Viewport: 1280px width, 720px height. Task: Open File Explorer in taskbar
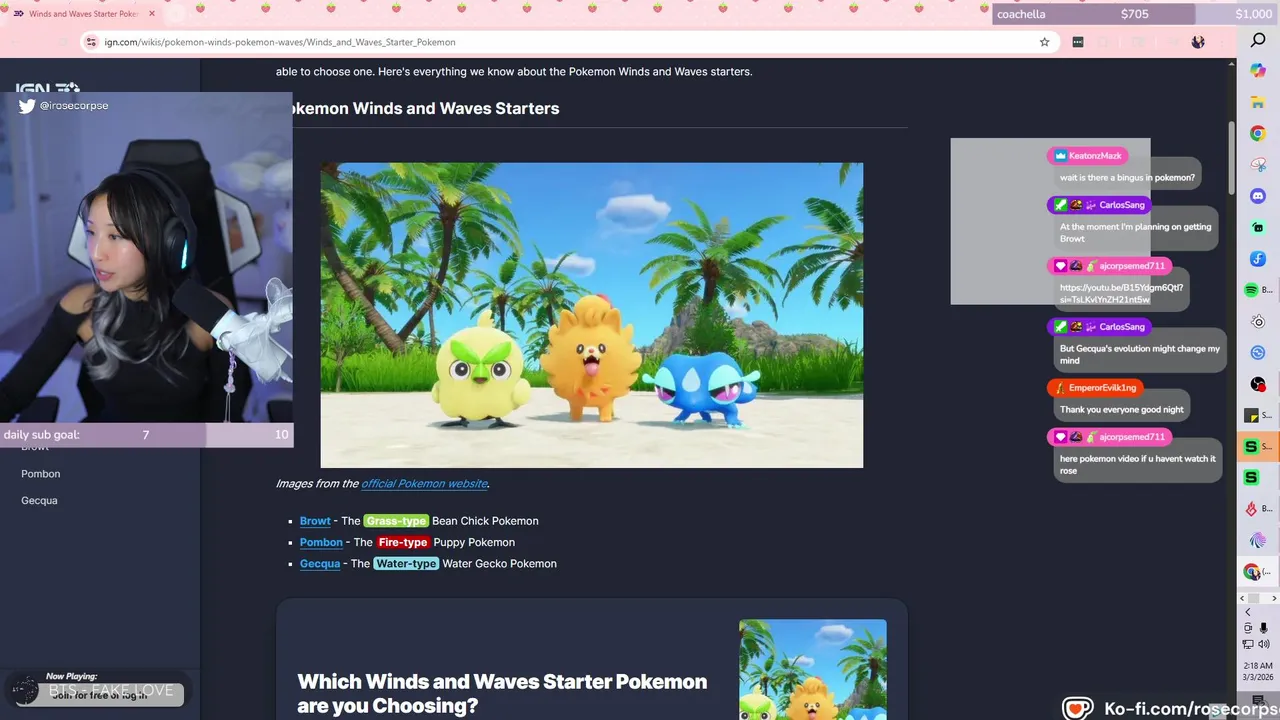tap(1258, 101)
